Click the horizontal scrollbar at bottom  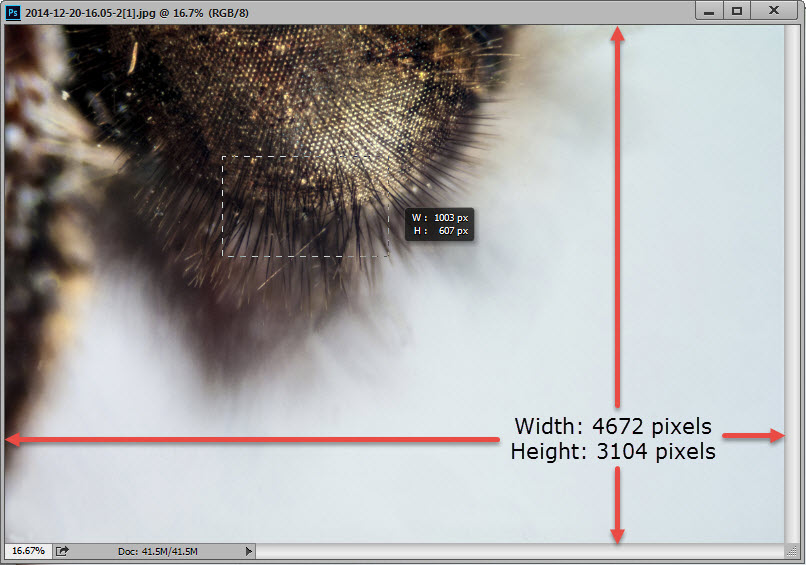520,551
